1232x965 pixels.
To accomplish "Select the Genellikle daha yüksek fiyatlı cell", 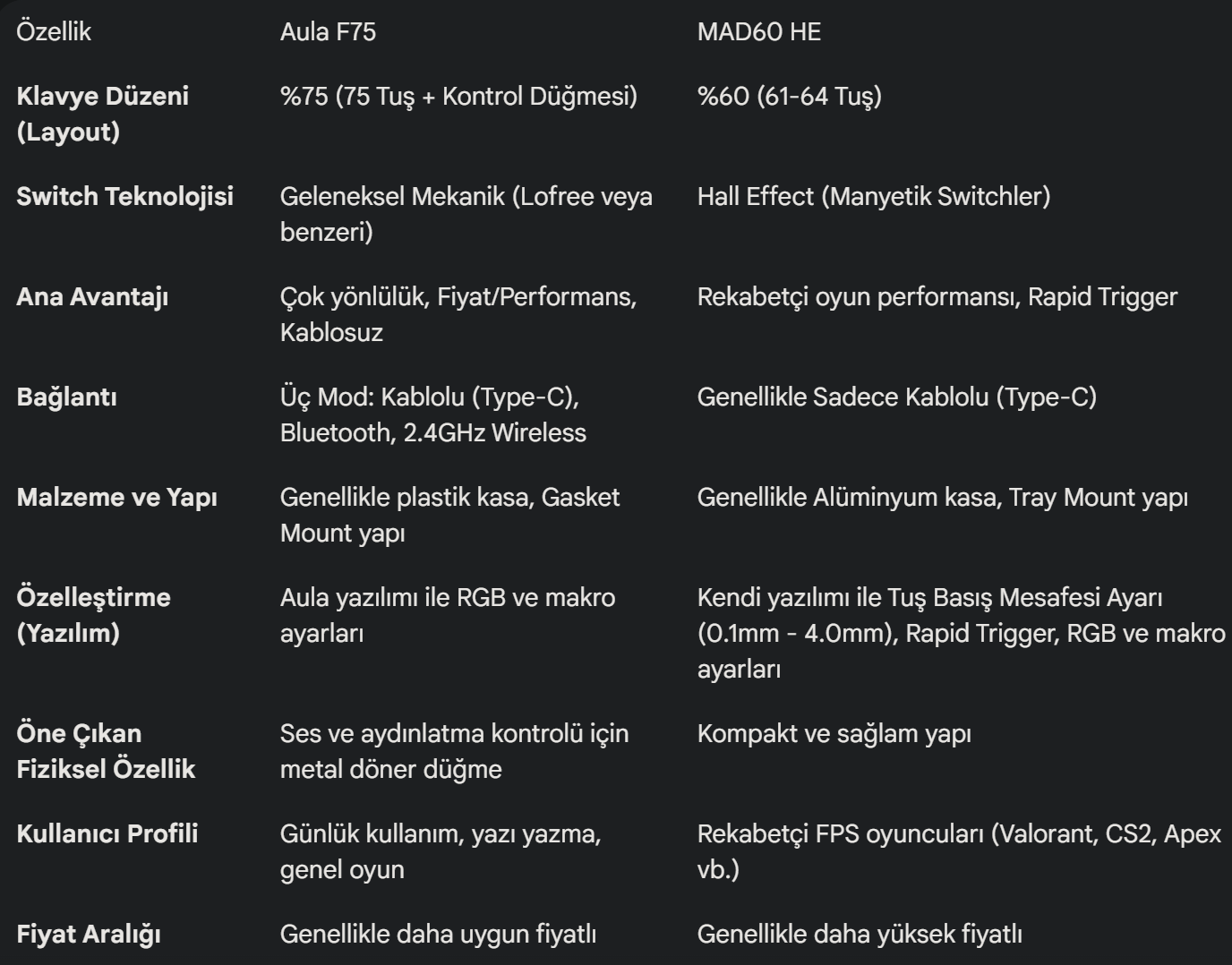I will tap(859, 935).
